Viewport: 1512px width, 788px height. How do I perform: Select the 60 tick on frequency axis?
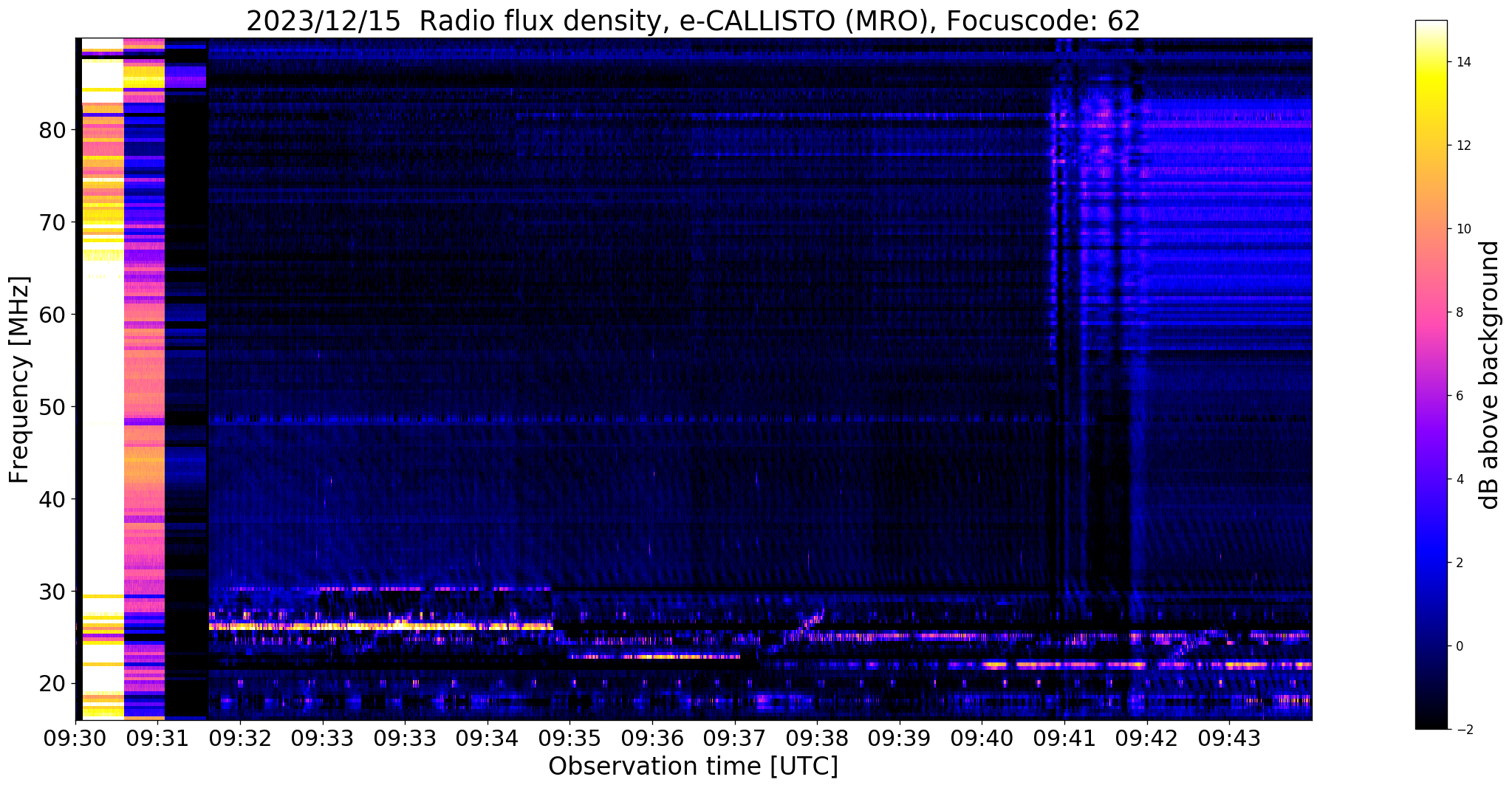click(x=52, y=315)
